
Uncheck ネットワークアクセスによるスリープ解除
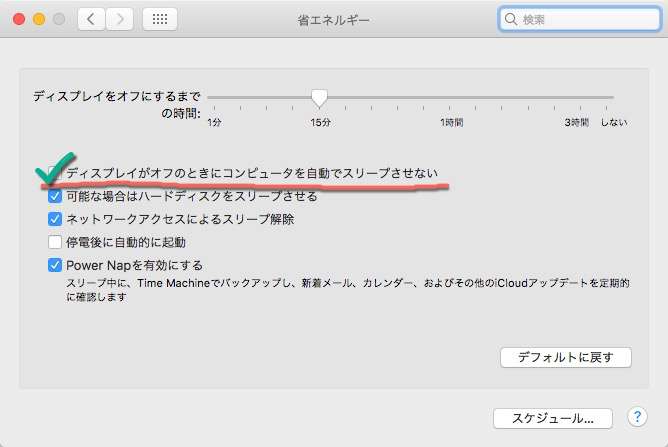point(55,219)
